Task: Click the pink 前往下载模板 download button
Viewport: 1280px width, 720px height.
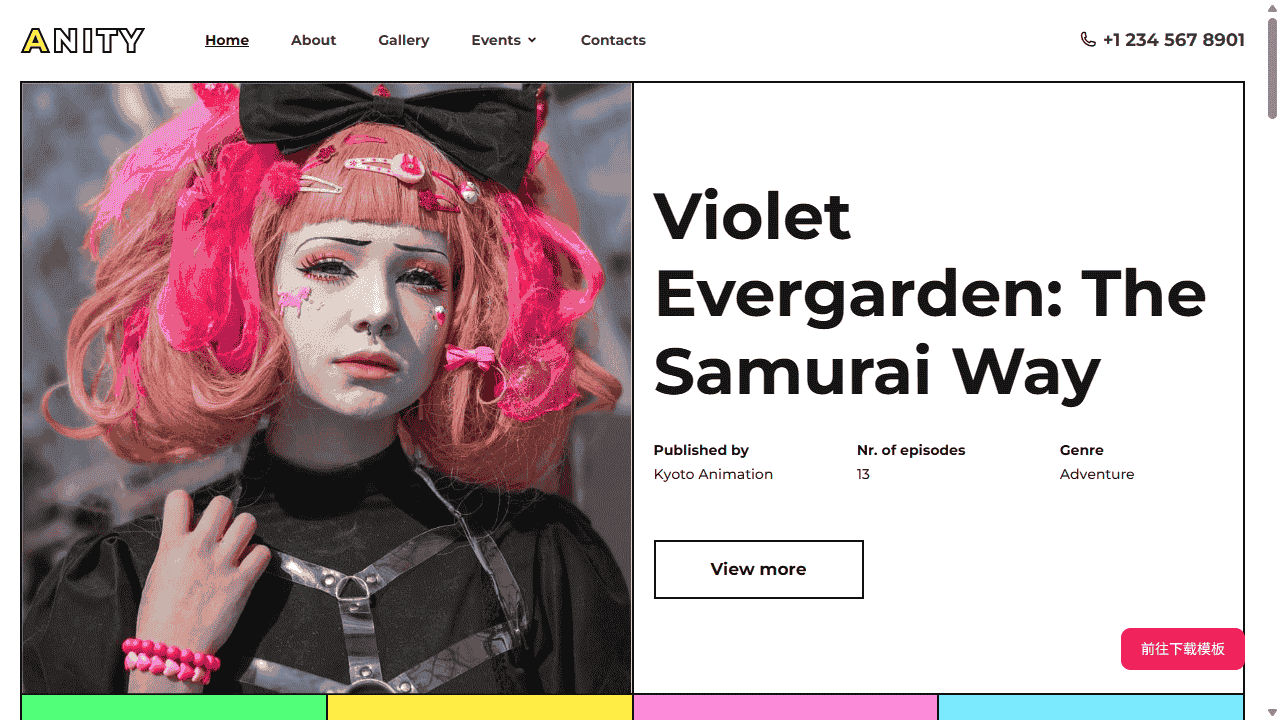Action: pyautogui.click(x=1183, y=649)
